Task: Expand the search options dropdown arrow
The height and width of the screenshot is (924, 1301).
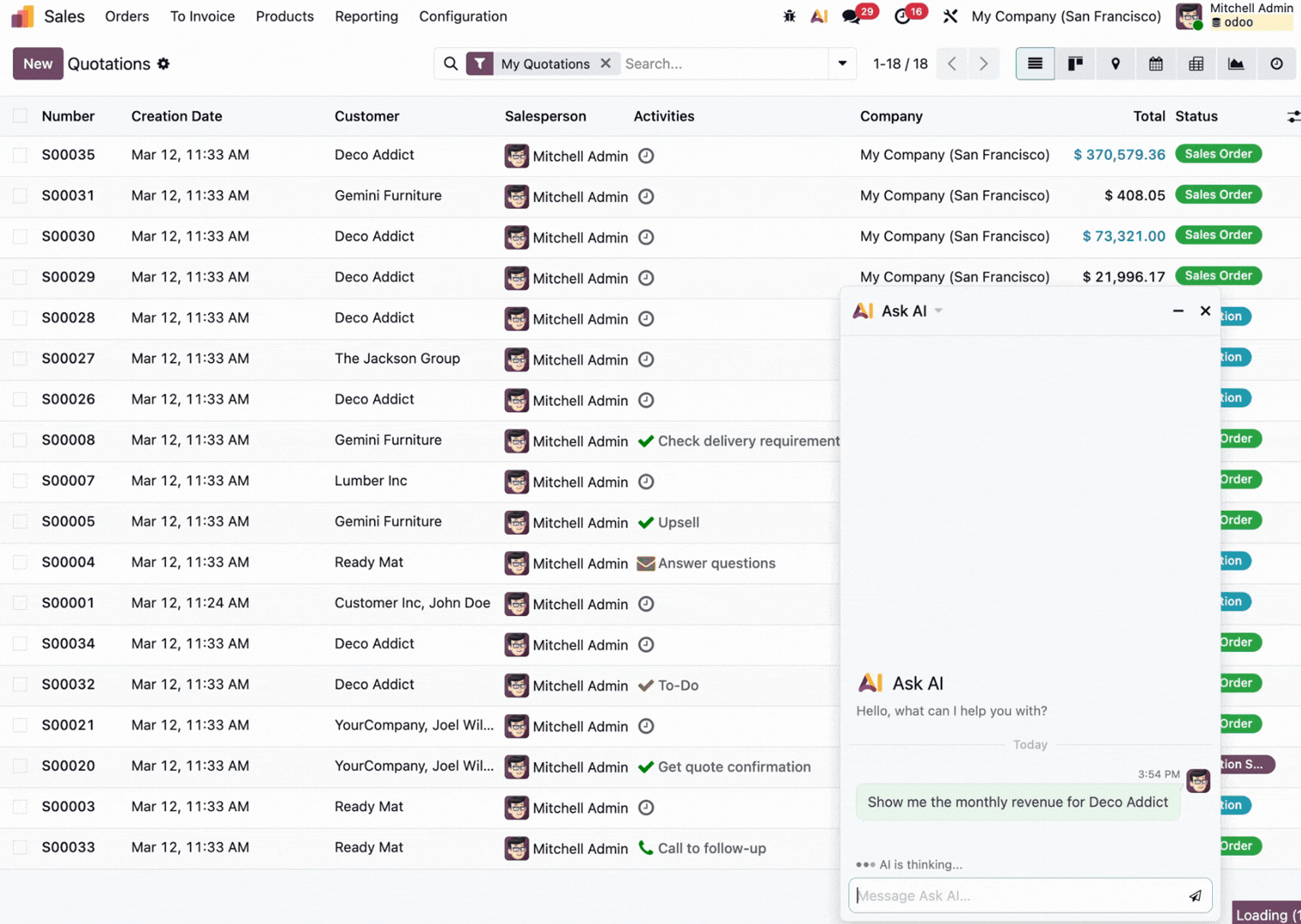Action: pos(842,63)
